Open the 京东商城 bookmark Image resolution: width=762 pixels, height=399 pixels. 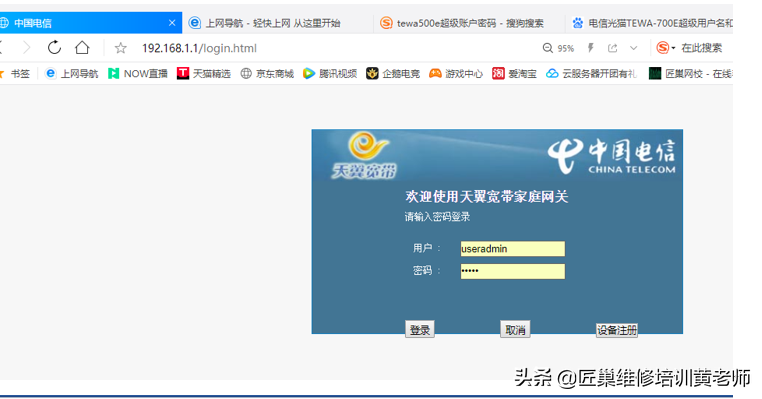(x=267, y=74)
